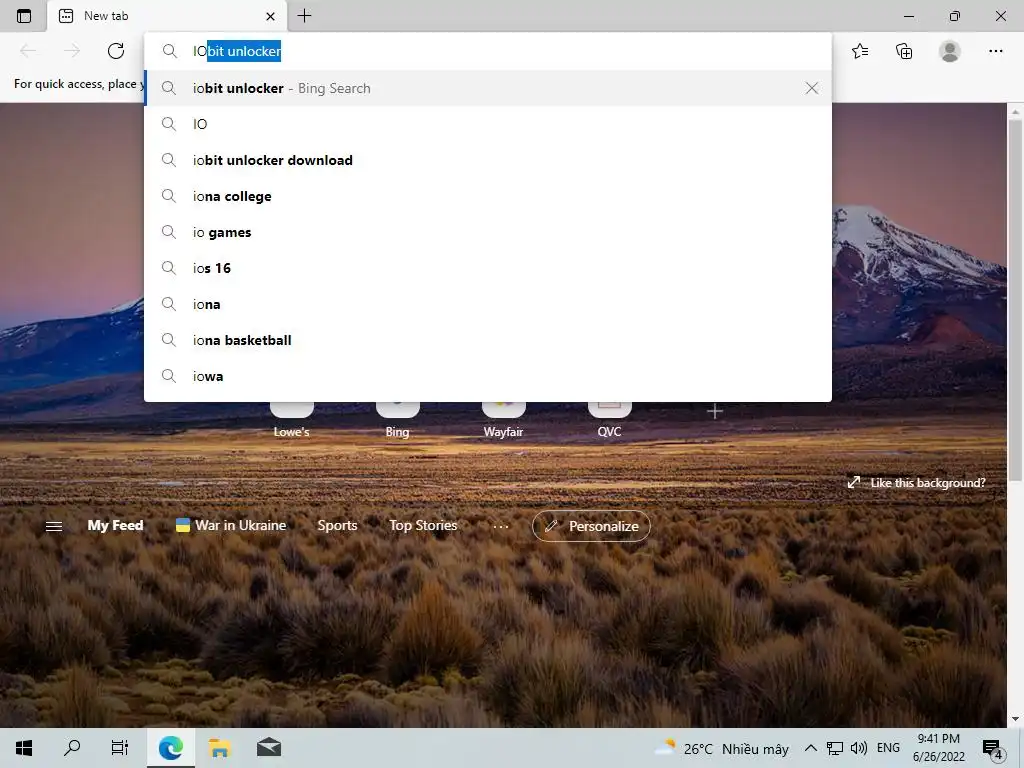The height and width of the screenshot is (768, 1024).
Task: Choose the 'iobit unlocker' Bing Search suggestion
Action: (487, 88)
